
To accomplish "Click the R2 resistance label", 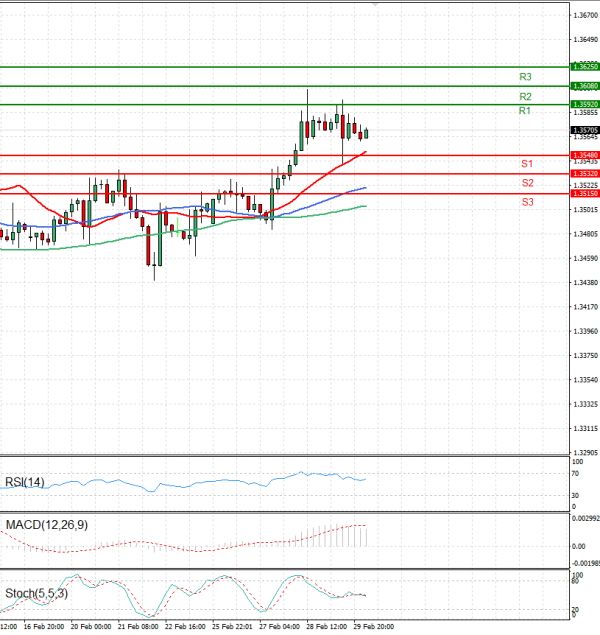I will tap(525, 97).
